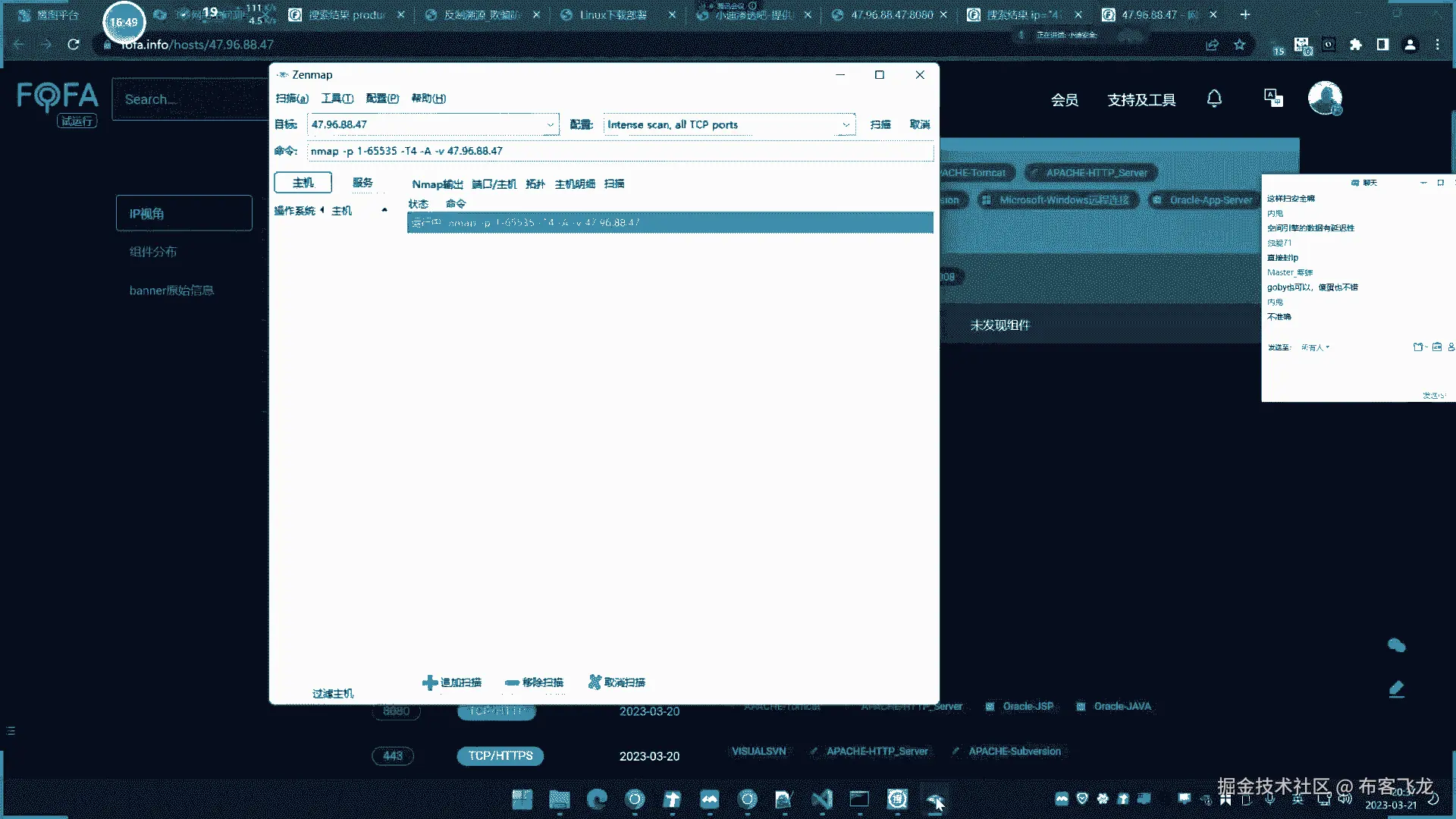Toggle host list to 主机 view
Viewport: 1456px width, 819px height.
(303, 183)
